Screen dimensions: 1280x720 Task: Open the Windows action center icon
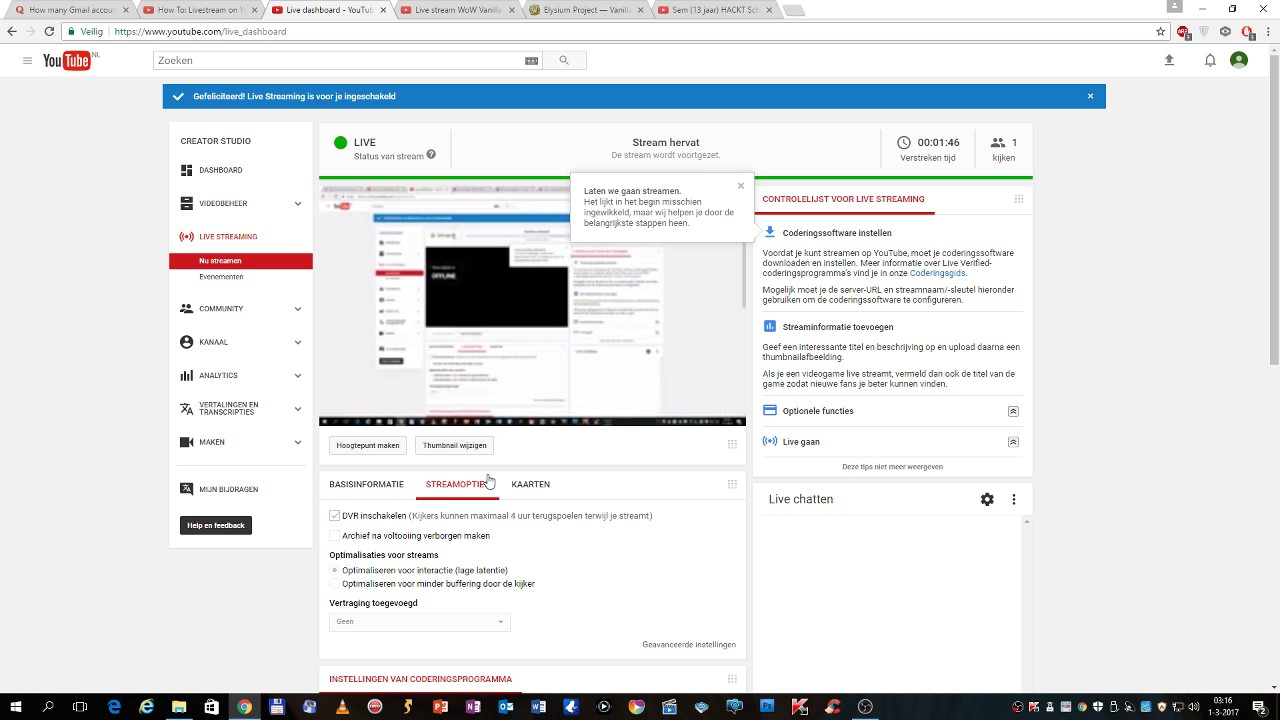(x=1259, y=707)
